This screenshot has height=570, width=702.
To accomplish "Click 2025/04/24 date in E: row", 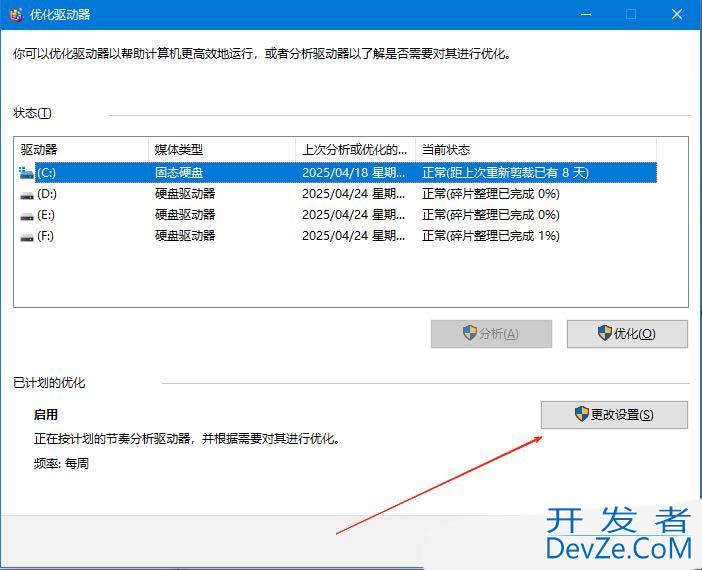I will click(x=354, y=215).
